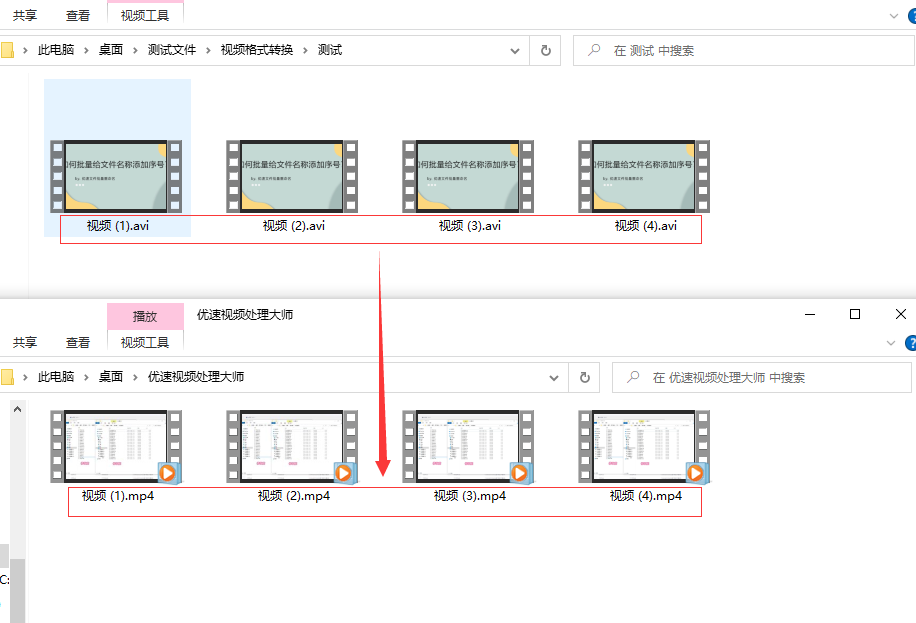Select the 视频 (2).avi thumbnail
The image size is (916, 623).
pos(292,176)
